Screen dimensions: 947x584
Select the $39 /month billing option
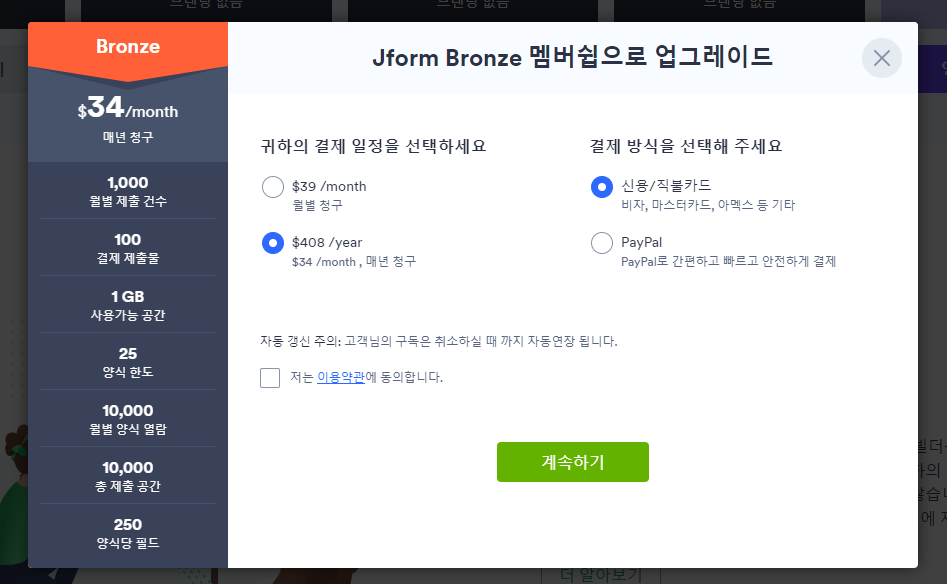coord(271,187)
